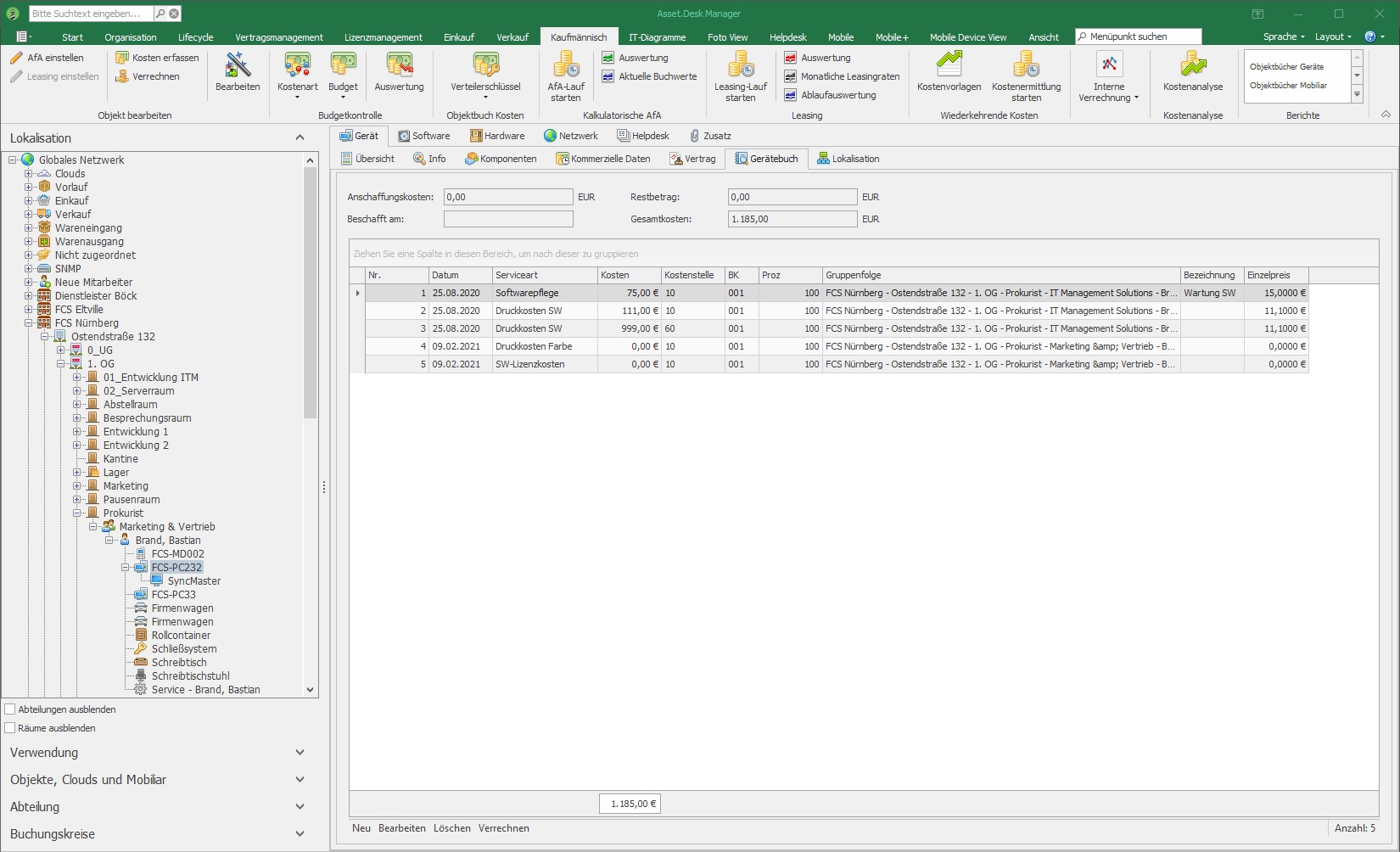Open the Layout dropdown menu
This screenshot has height=852, width=1400.
coord(1332,36)
